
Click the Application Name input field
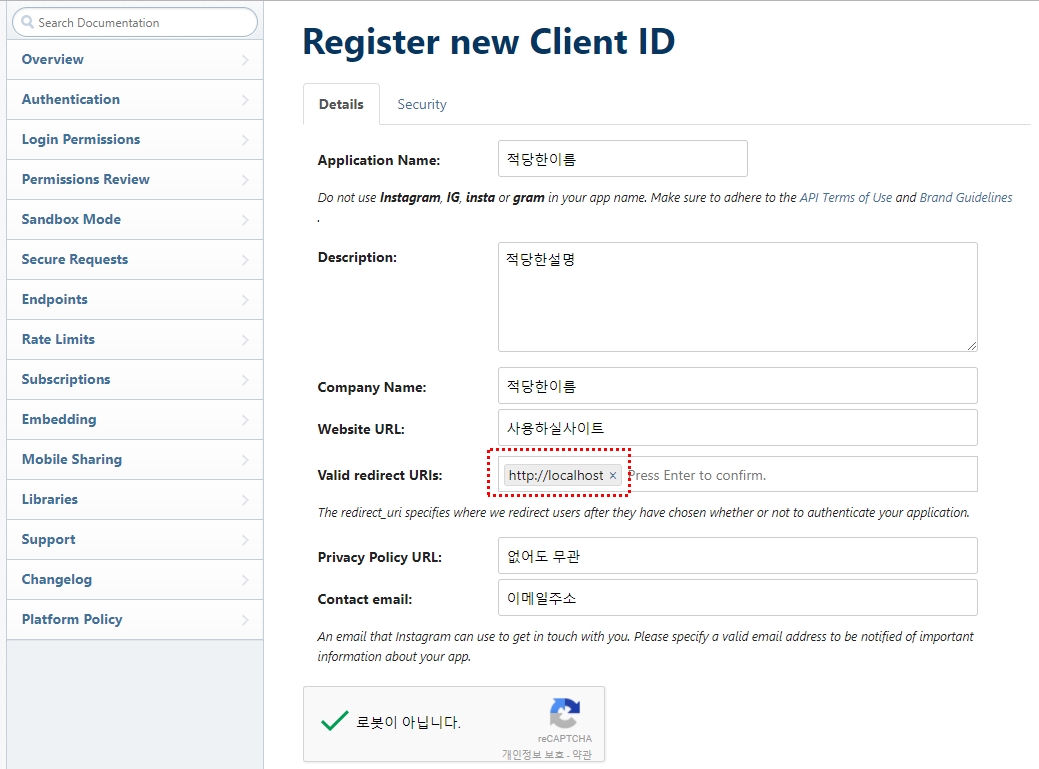(622, 159)
